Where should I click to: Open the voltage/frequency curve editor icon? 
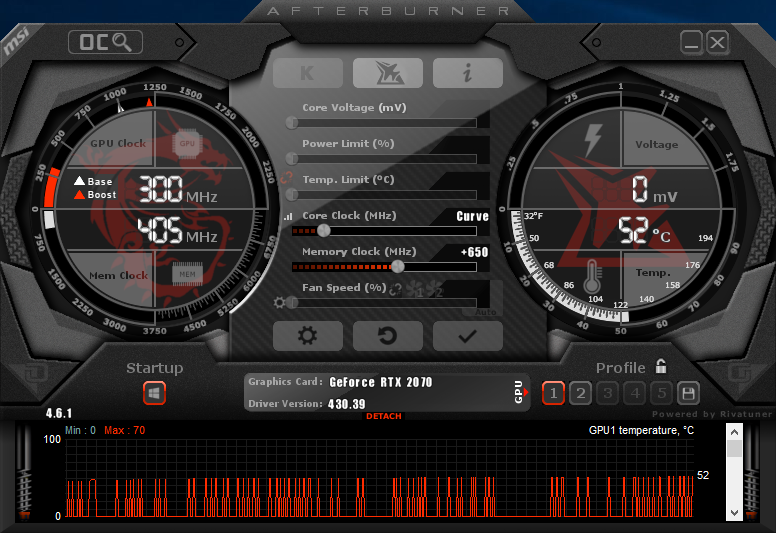[289, 216]
